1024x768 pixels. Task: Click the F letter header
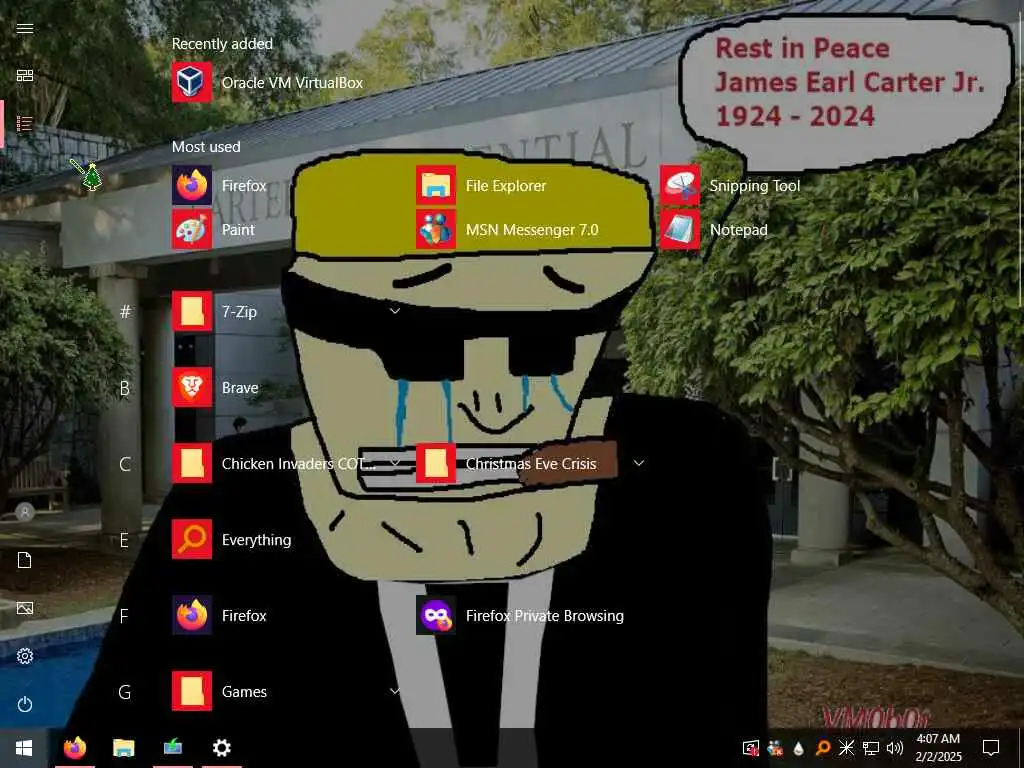pyautogui.click(x=123, y=616)
